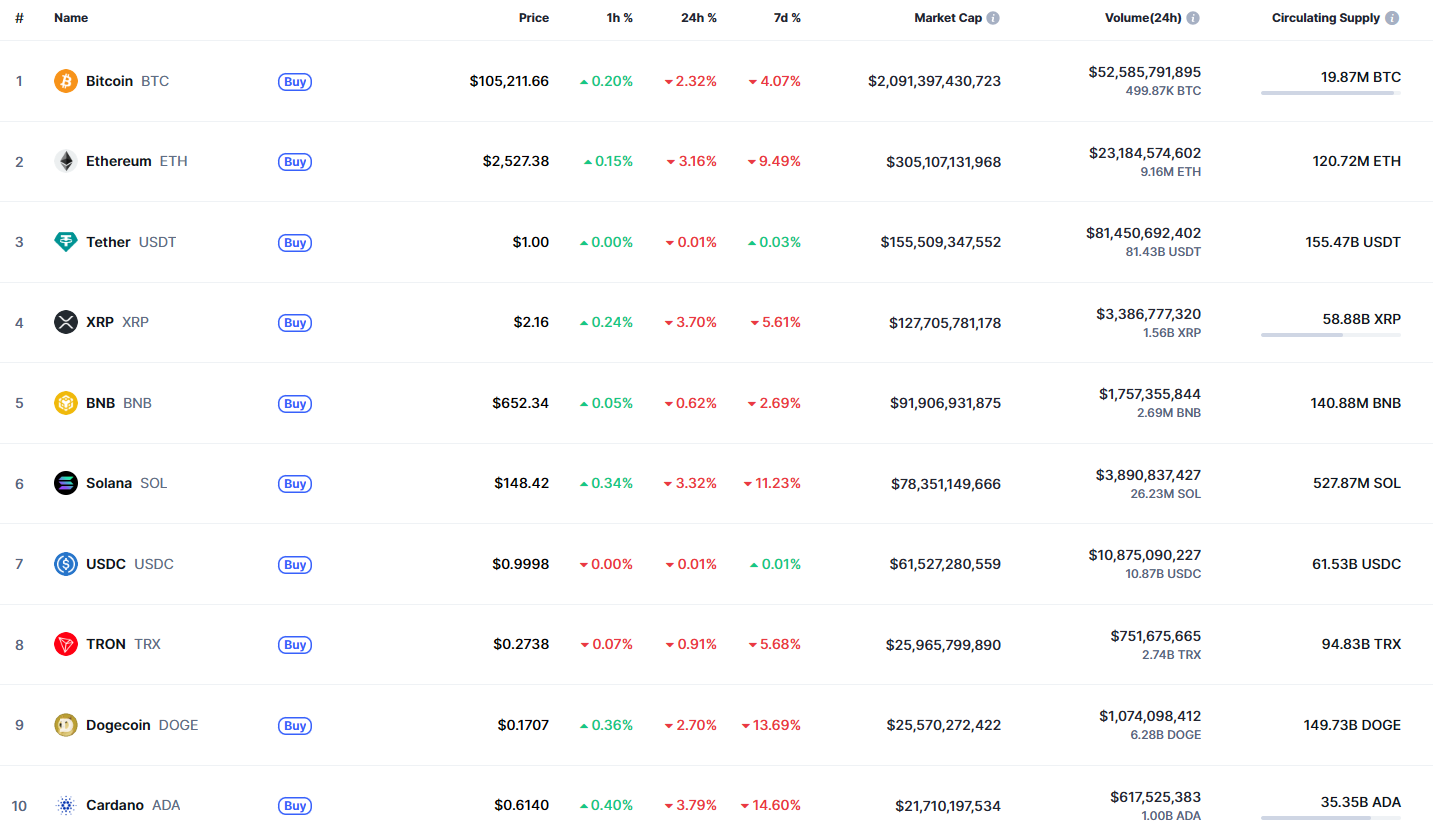
Task: Select Buy in the XRP row
Action: pyautogui.click(x=295, y=323)
